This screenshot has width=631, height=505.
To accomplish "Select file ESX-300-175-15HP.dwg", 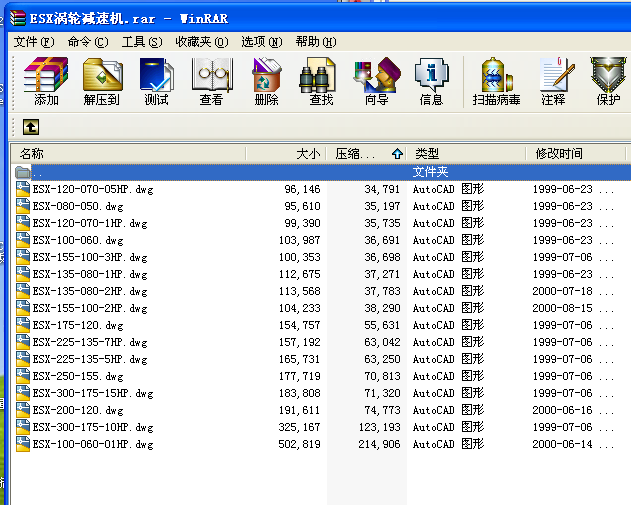I will tap(93, 393).
